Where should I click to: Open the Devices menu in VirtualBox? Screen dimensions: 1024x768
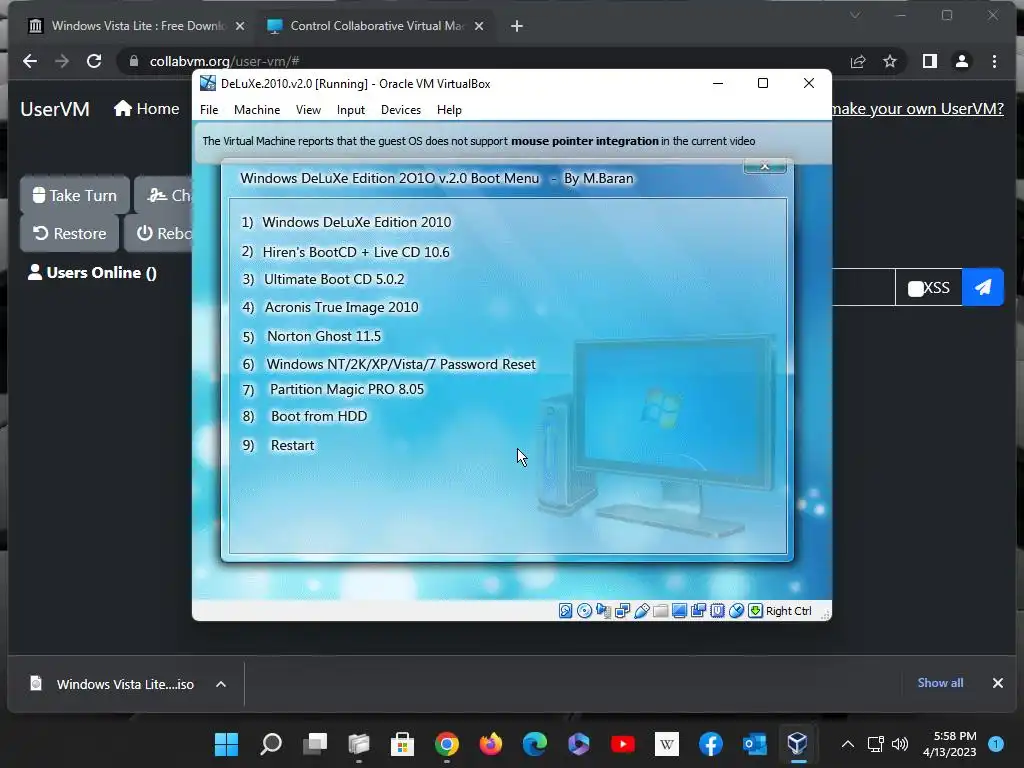(400, 110)
